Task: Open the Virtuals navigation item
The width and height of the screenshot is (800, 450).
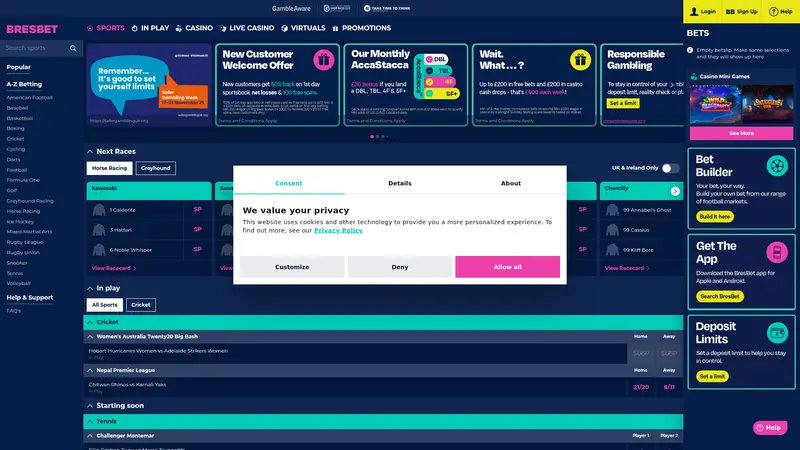Action: (x=303, y=28)
